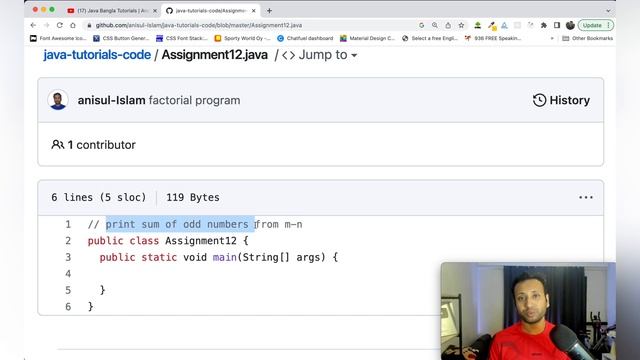
Task: Open the CSS Button Gener... bookmark
Action: coord(121,38)
